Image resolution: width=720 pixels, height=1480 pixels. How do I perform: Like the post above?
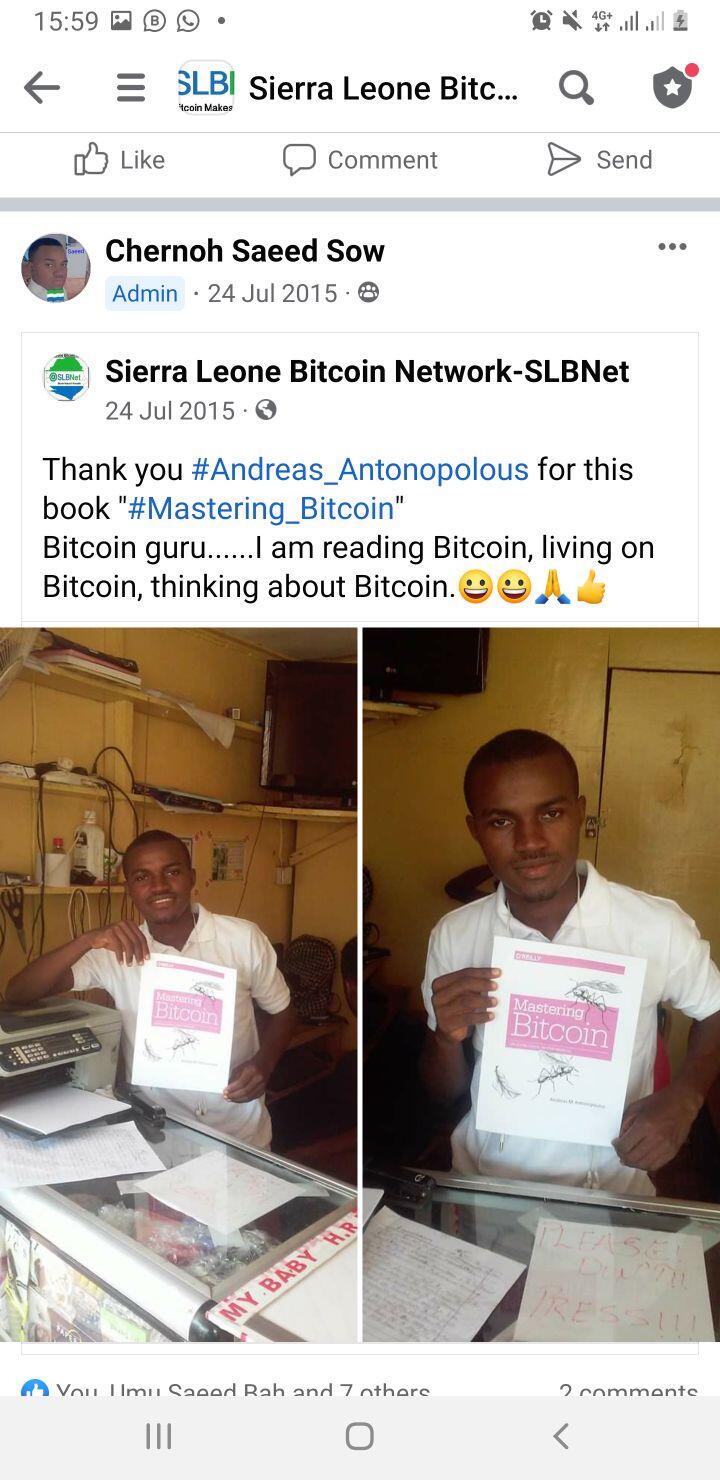(120, 159)
